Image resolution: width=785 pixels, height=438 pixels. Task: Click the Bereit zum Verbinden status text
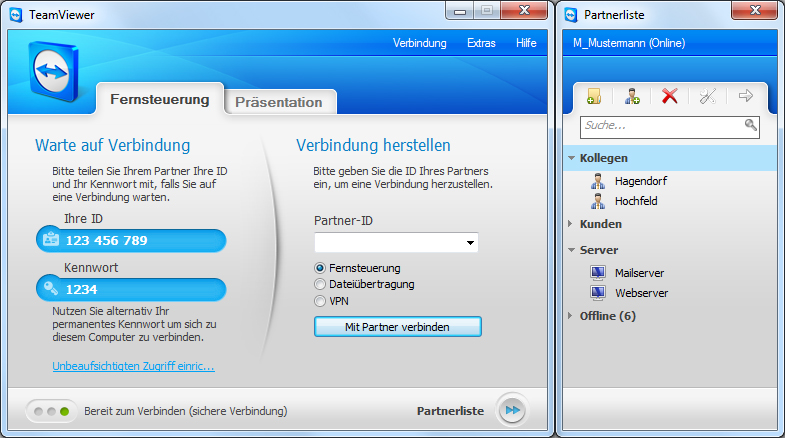(186, 411)
